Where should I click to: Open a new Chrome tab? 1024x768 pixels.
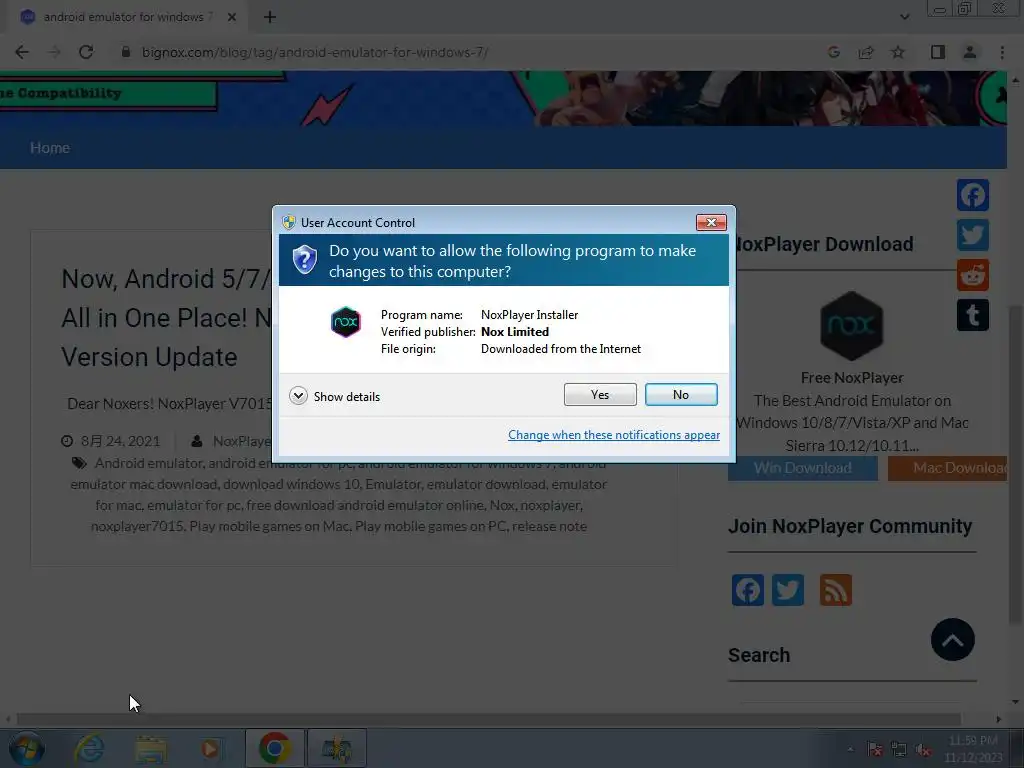[x=270, y=17]
